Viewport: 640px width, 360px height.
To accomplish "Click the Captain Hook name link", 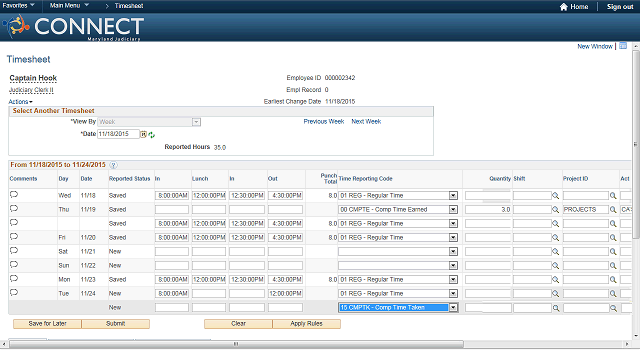I will [x=33, y=78].
